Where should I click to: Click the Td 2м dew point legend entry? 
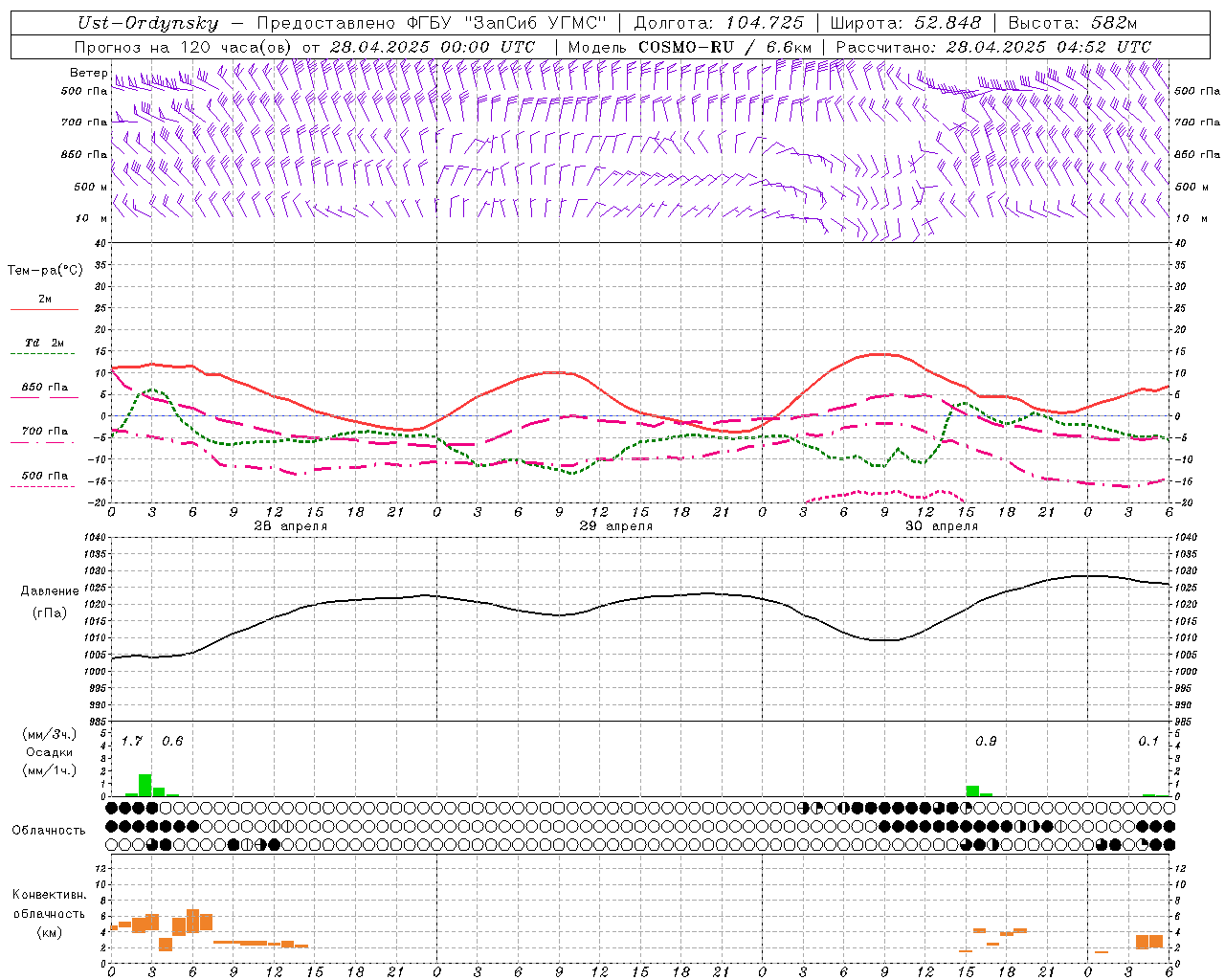pyautogui.click(x=45, y=343)
